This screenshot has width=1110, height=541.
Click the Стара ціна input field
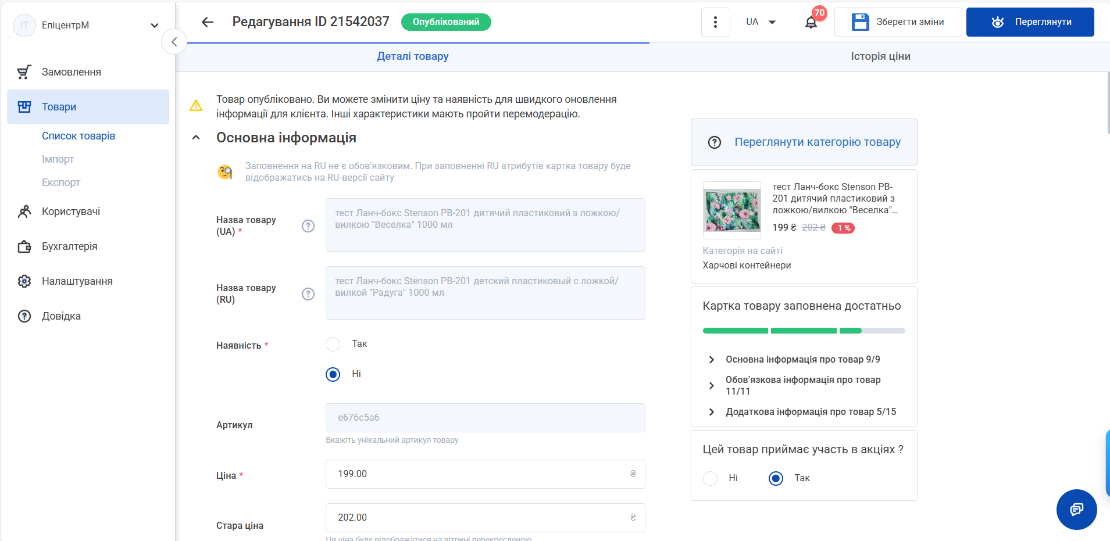click(x=485, y=517)
